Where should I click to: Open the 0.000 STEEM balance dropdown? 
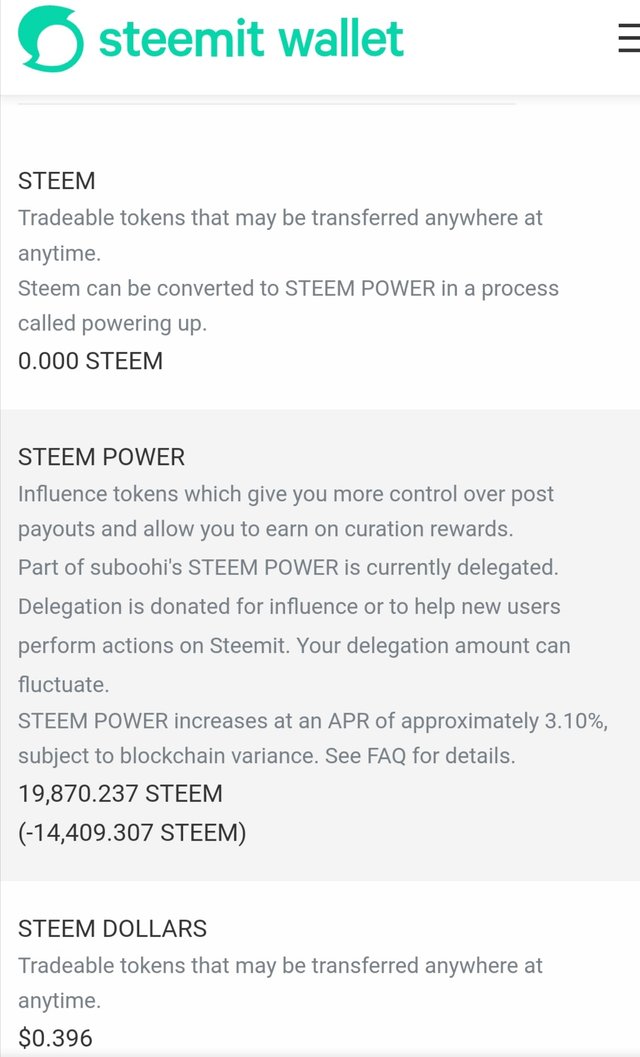pyautogui.click(x=90, y=361)
